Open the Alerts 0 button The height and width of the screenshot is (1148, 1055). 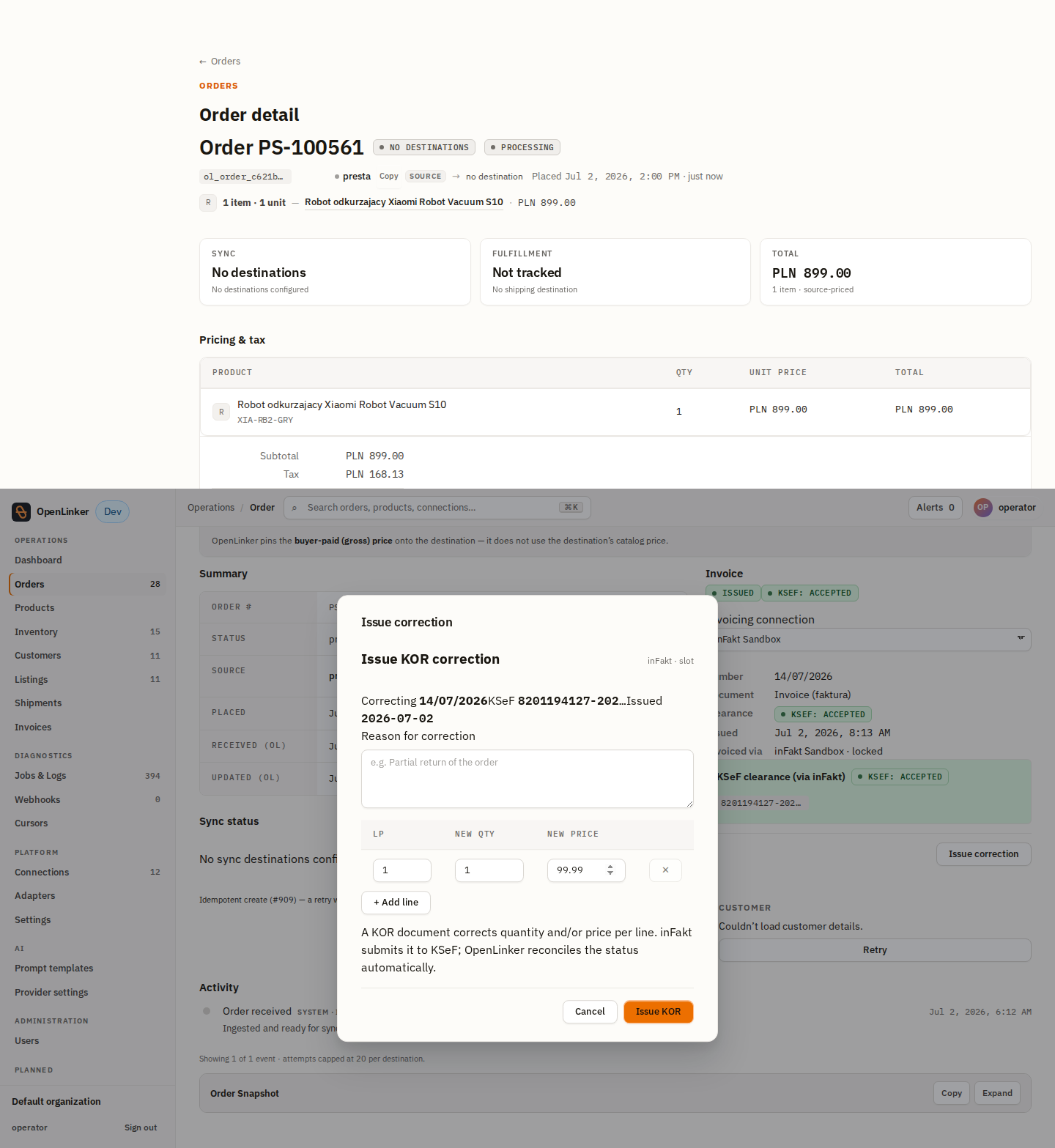tap(935, 507)
